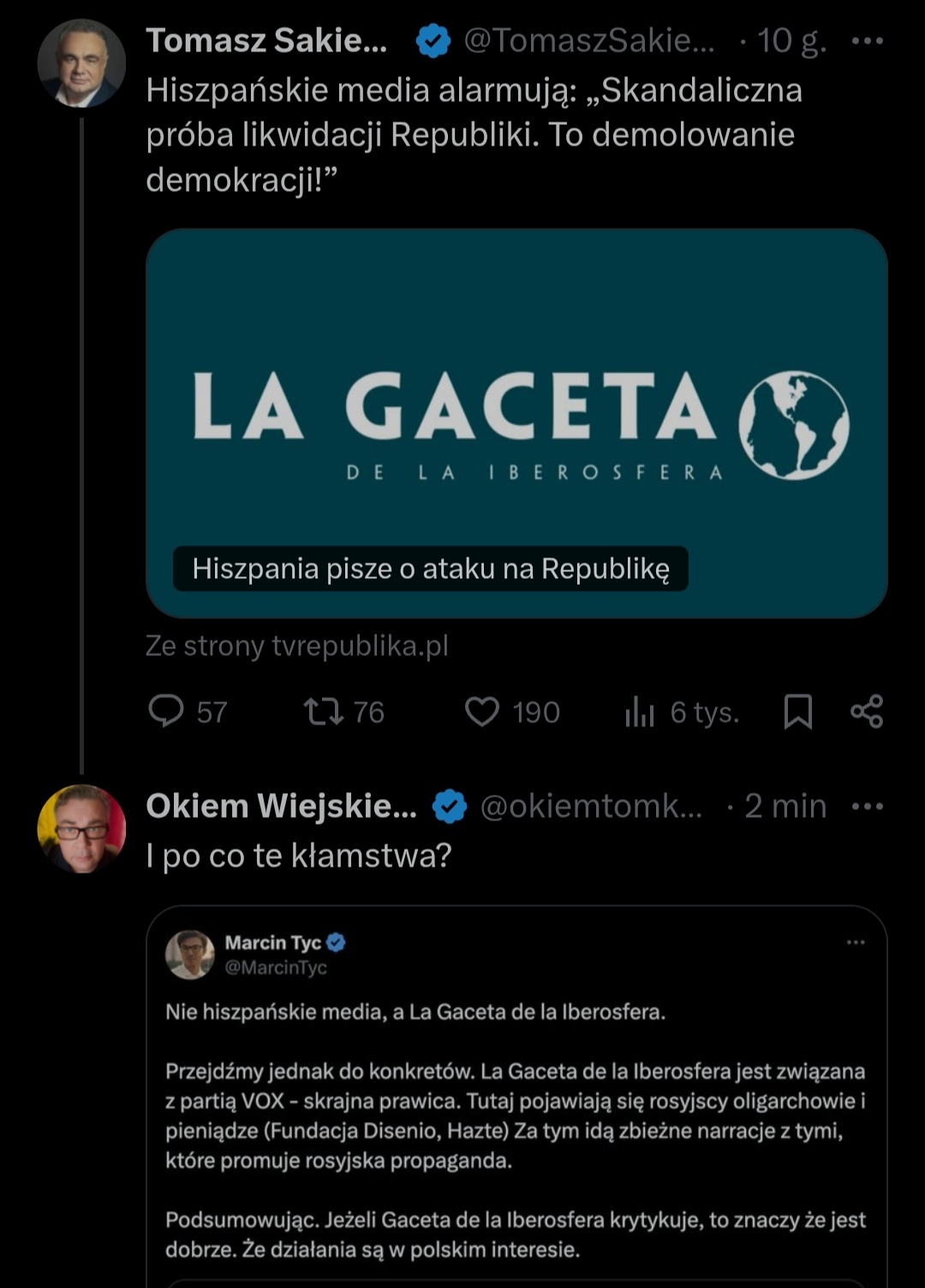Open the tvrepublika.pl source link
This screenshot has width=925, height=1288.
tap(297, 646)
